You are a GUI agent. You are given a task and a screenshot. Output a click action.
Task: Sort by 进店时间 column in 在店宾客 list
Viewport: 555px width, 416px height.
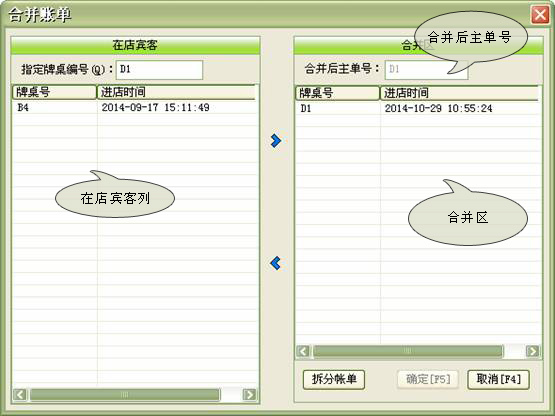[176, 92]
